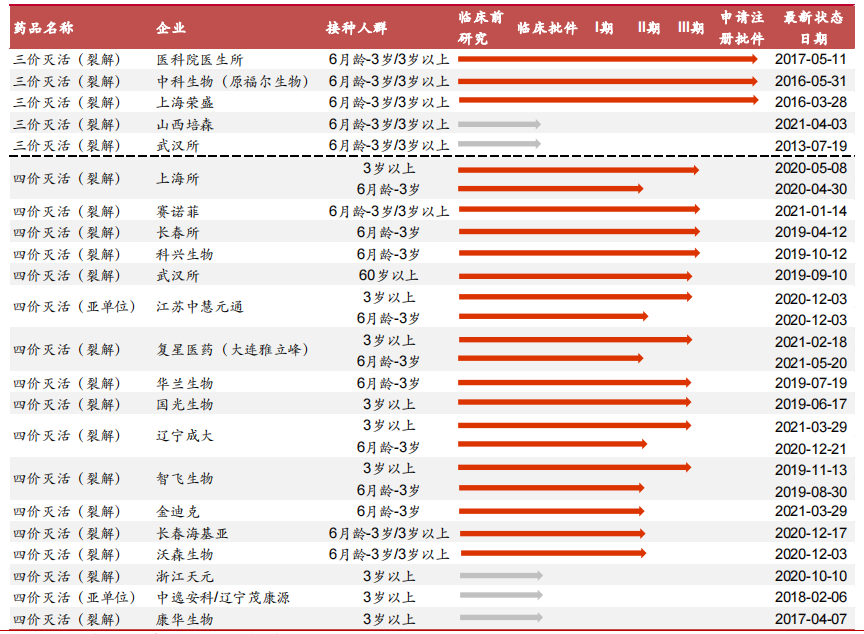Select the 中科生物（原福尔生物） company cell
864x634 pixels.
pyautogui.click(x=228, y=81)
